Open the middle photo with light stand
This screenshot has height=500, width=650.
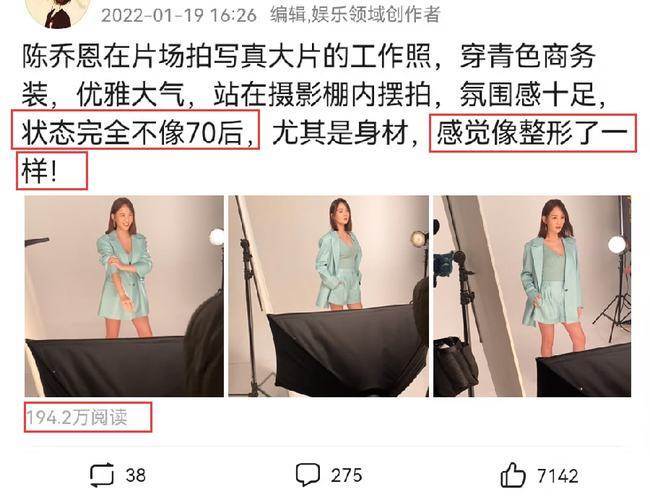click(328, 296)
